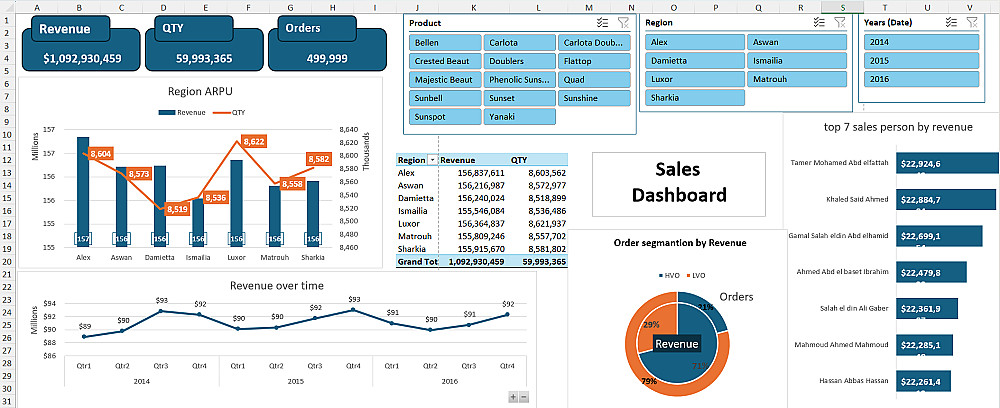
Task: Collapse the field with the chart minus button
Action: [524, 397]
